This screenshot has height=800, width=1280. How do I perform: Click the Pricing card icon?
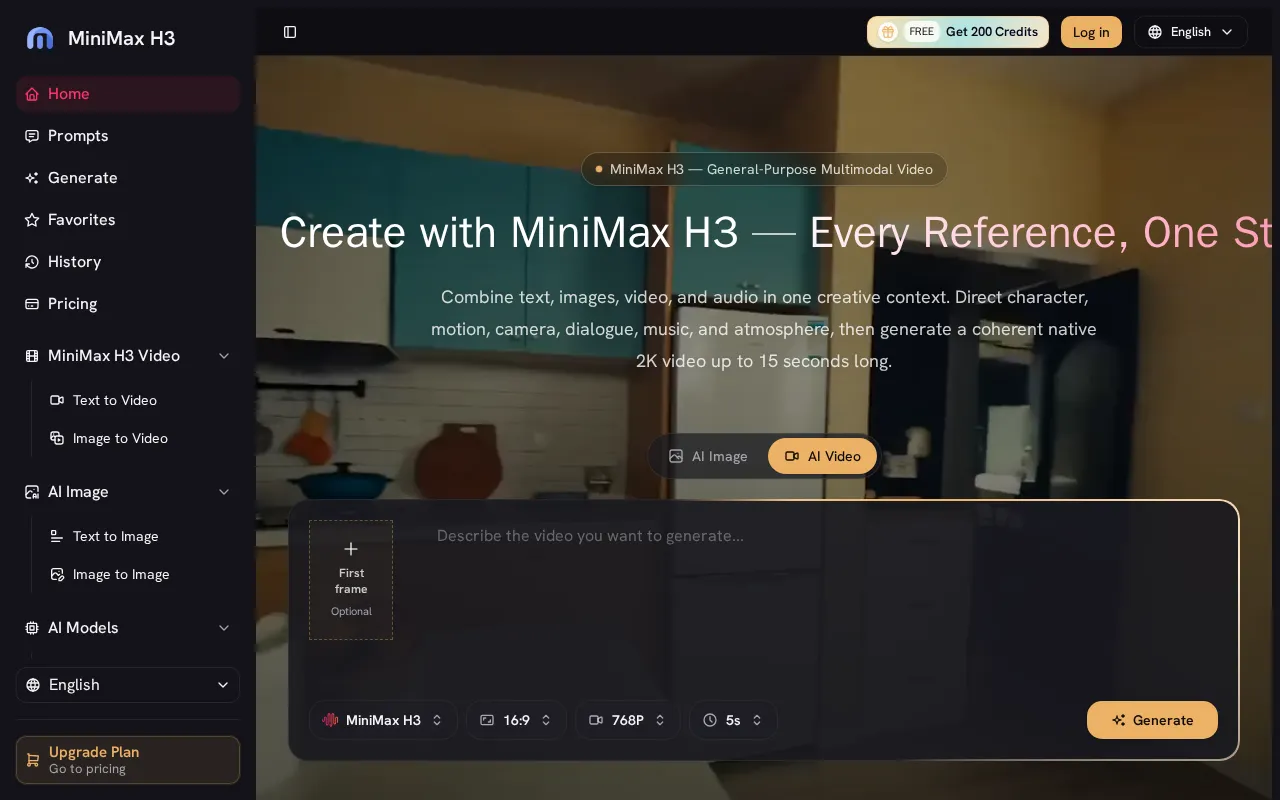click(x=32, y=304)
